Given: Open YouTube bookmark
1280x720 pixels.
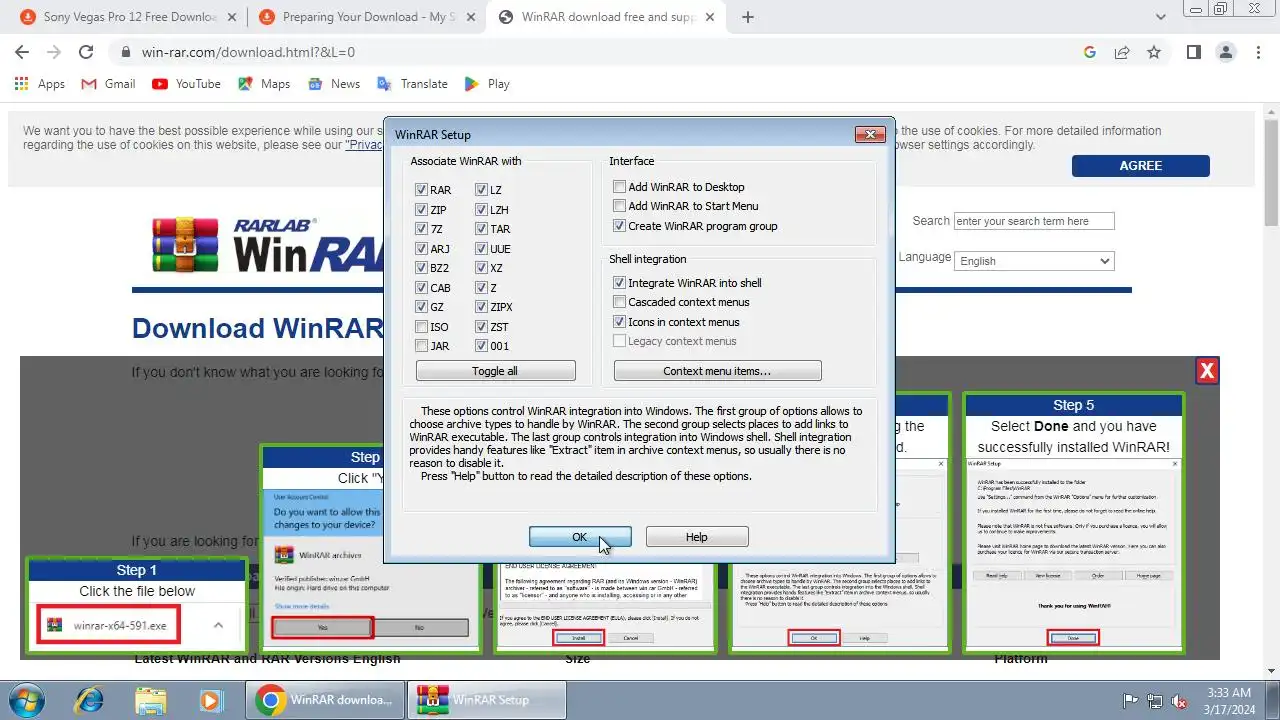Looking at the screenshot, I should coord(186,84).
